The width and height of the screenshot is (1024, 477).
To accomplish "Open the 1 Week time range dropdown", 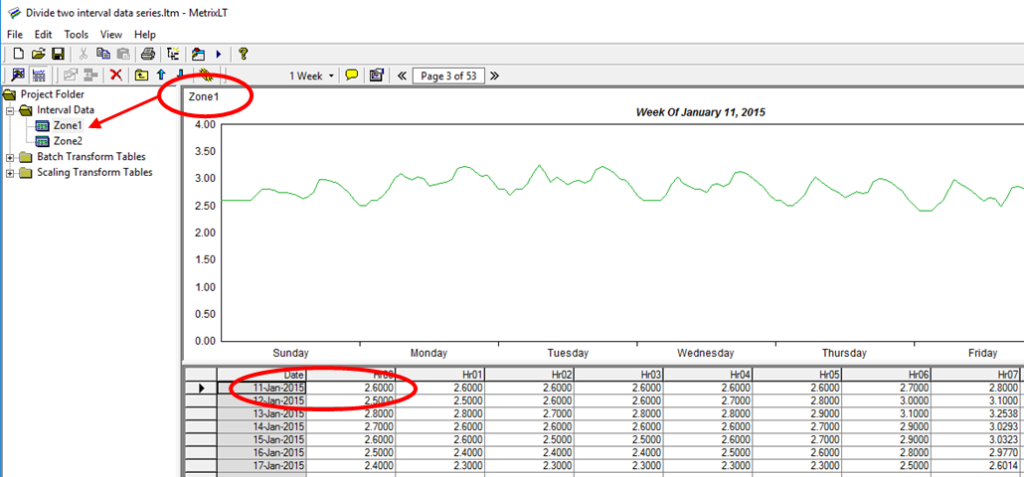I will point(312,75).
